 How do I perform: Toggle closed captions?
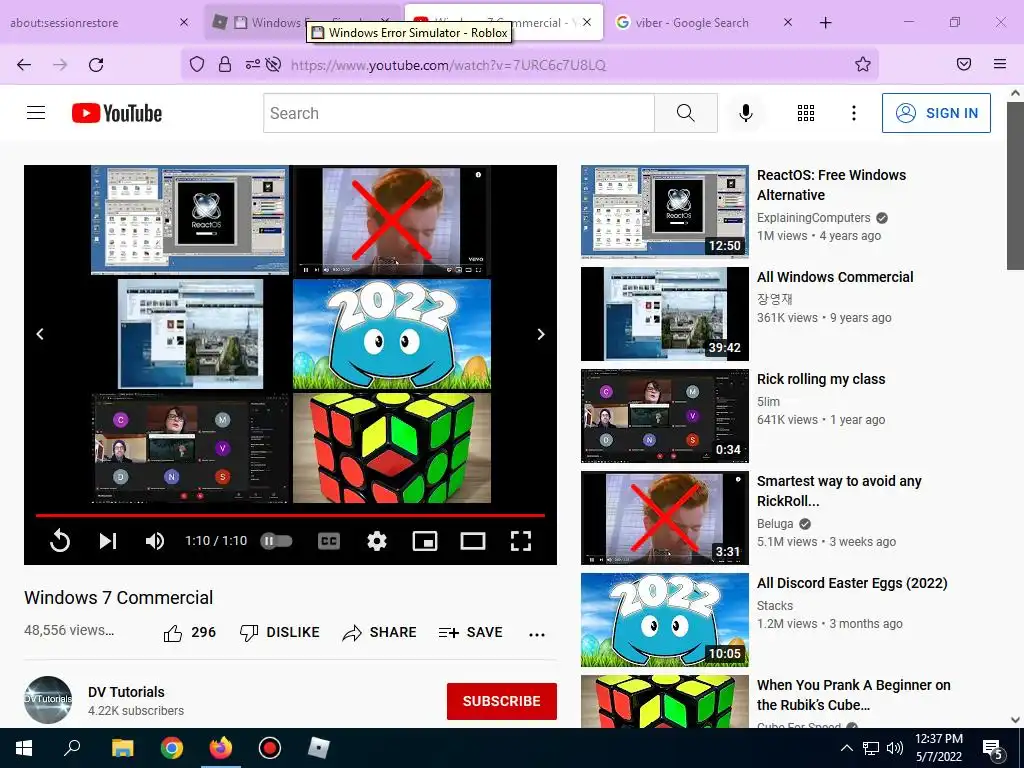(x=328, y=541)
